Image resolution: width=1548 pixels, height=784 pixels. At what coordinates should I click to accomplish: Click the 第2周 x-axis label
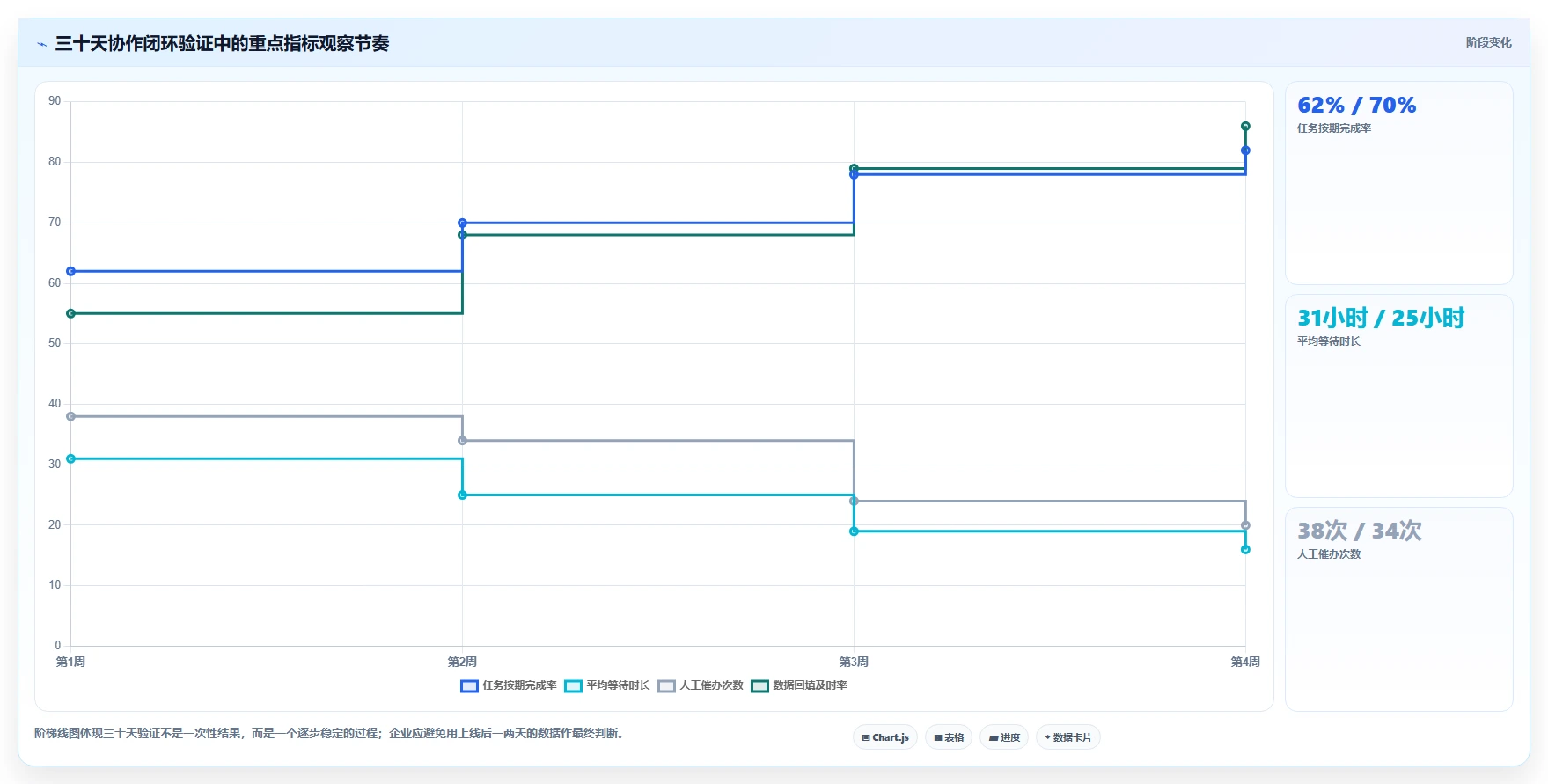462,662
